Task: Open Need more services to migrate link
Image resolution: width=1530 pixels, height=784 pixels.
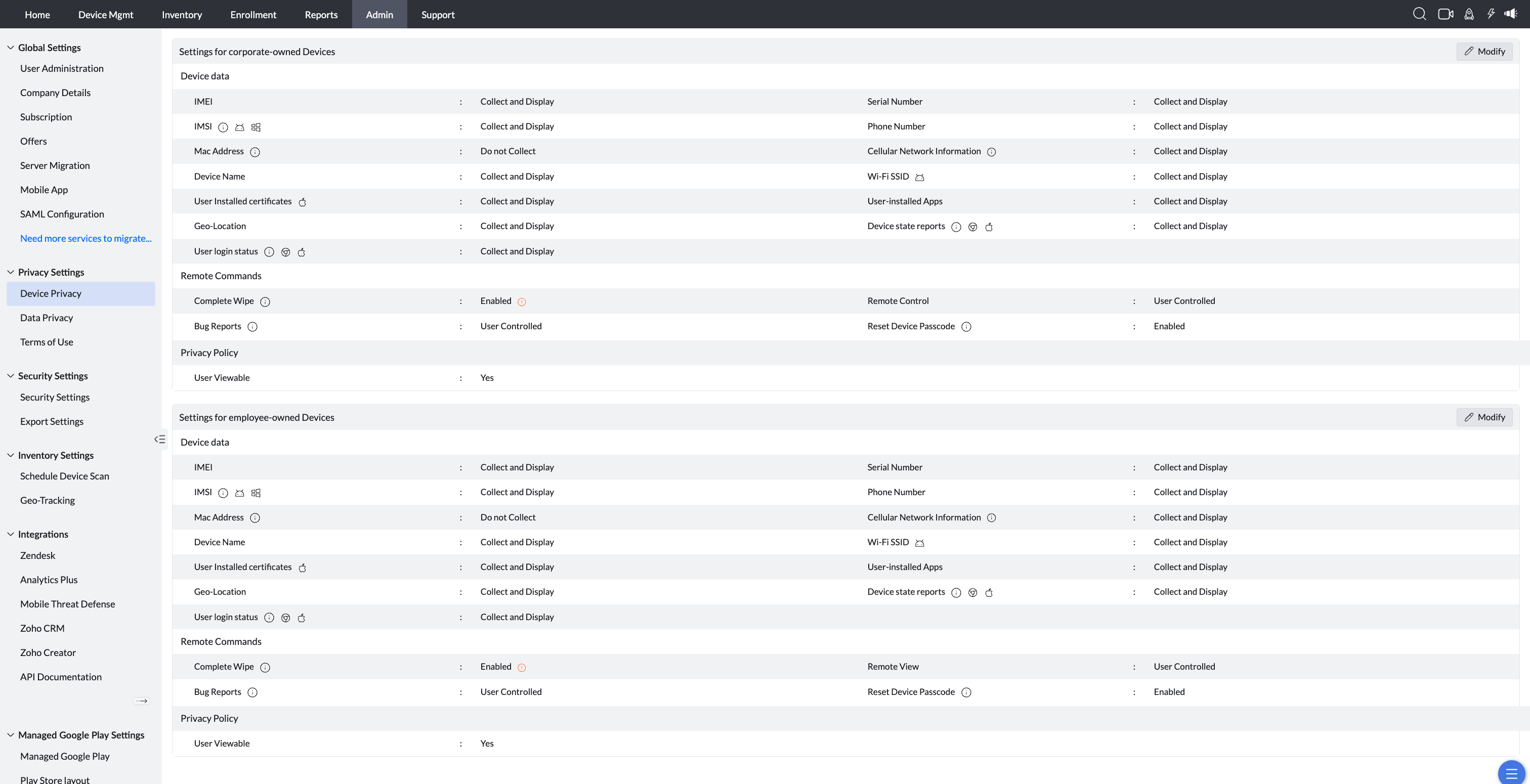Action: [86, 238]
